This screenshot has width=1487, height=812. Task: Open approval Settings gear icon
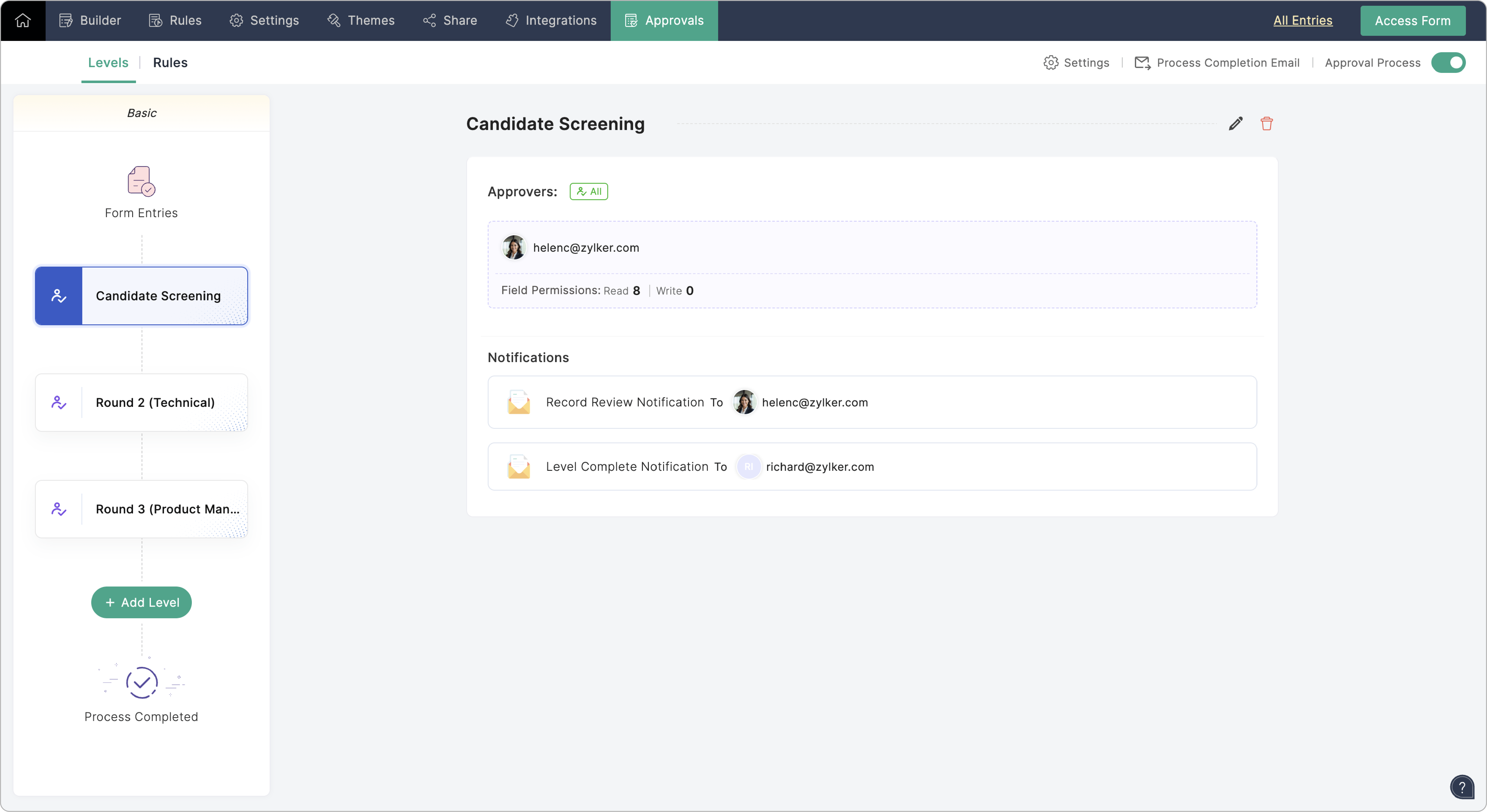coord(1051,62)
